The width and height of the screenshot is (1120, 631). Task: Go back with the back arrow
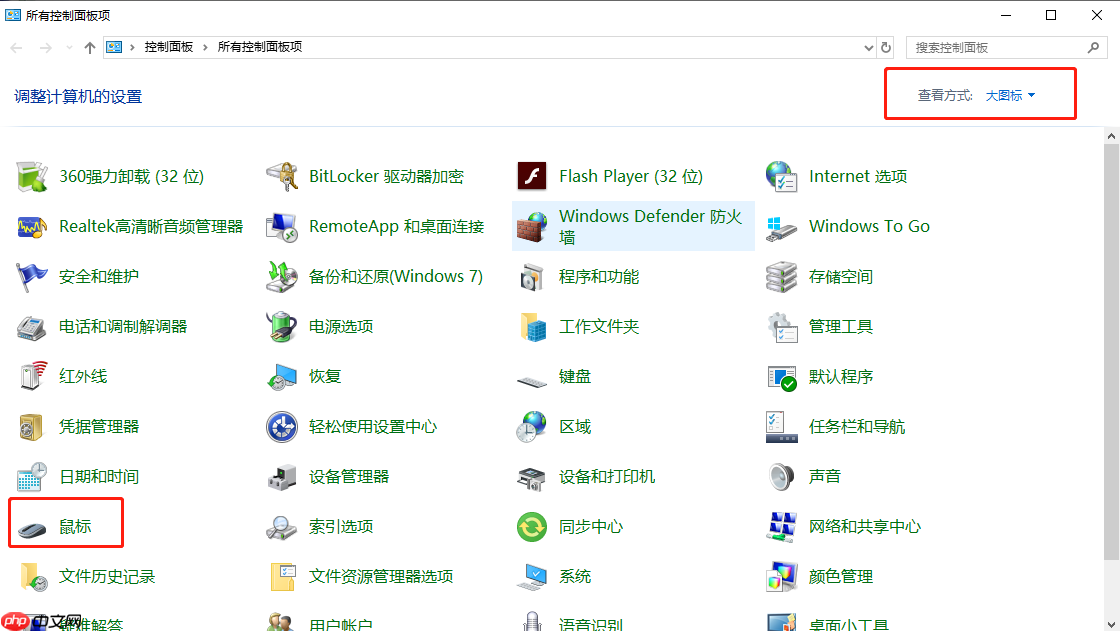(x=16, y=48)
